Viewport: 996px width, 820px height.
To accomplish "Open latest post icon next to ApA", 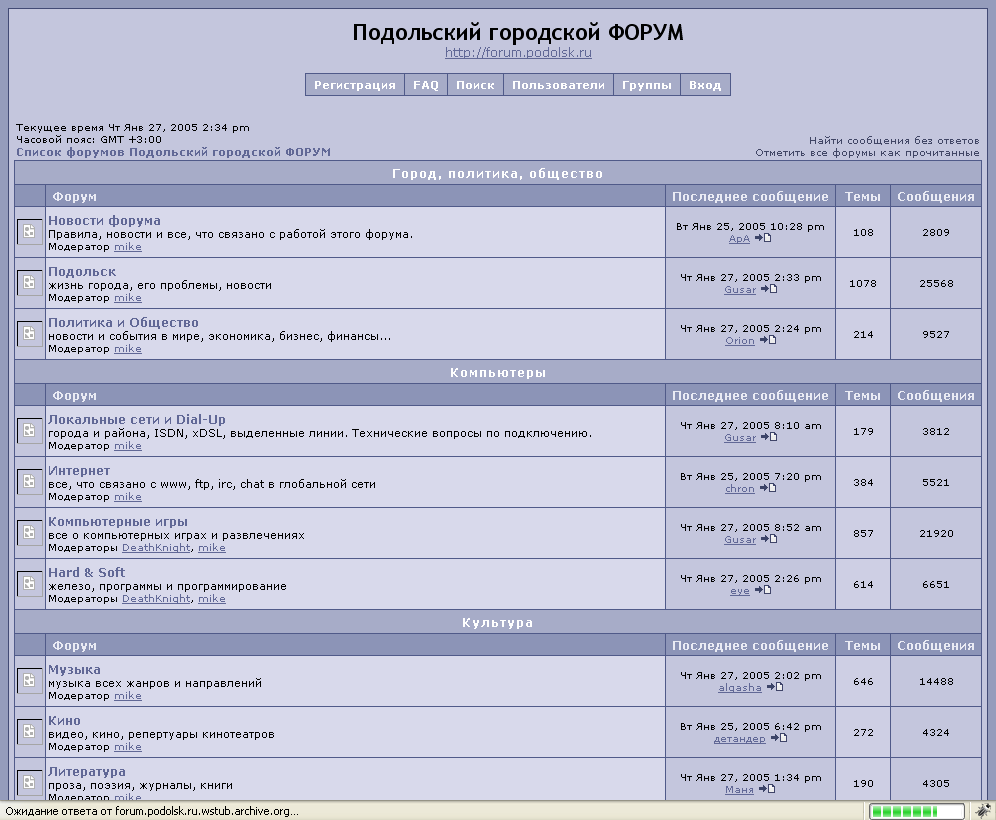I will tap(763, 239).
